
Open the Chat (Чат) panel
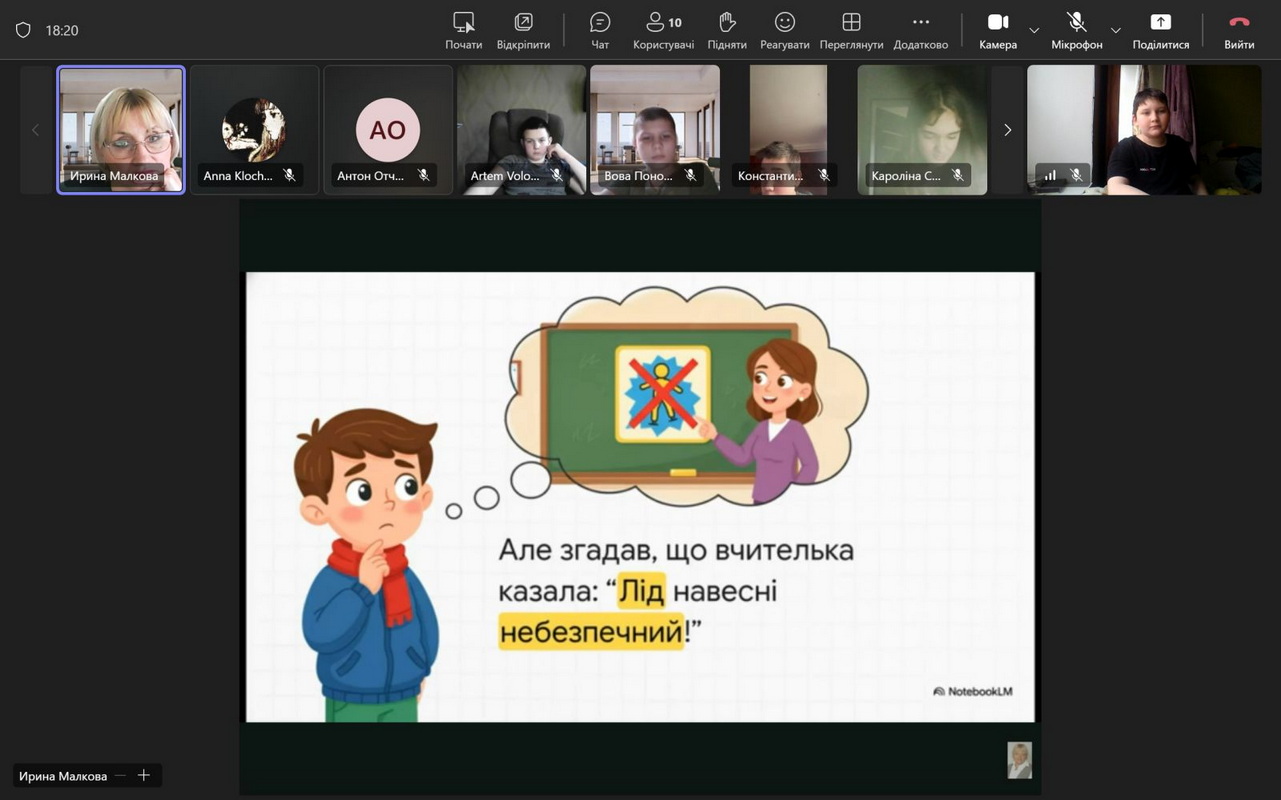600,29
